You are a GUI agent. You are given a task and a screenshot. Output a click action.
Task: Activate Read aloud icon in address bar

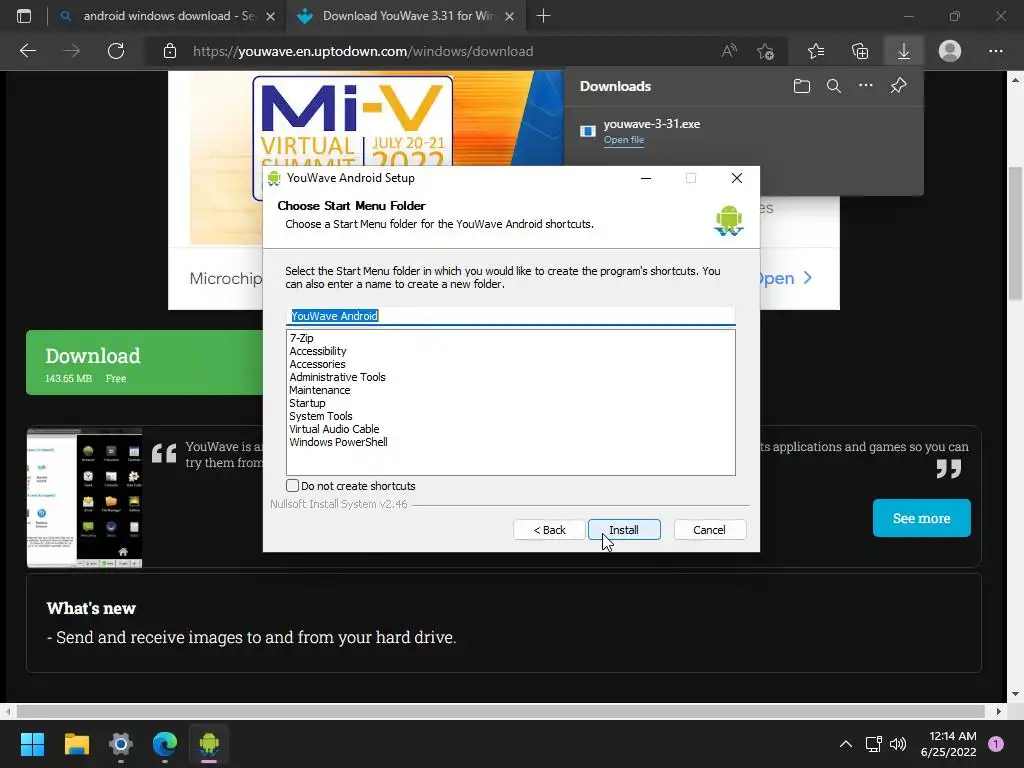[x=729, y=51]
